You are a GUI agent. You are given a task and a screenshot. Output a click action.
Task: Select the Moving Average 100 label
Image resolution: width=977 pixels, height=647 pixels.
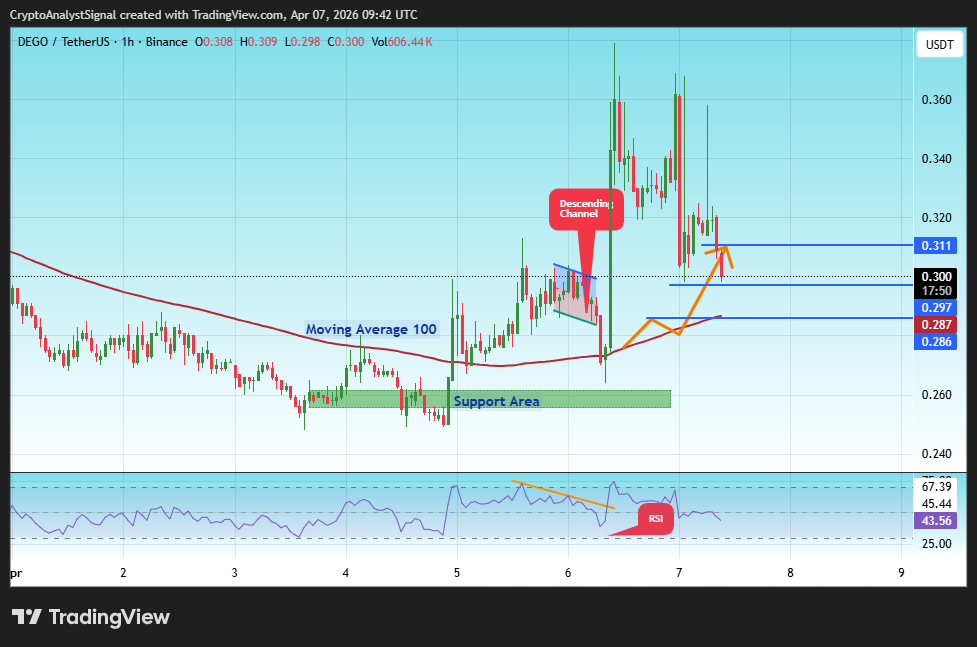[x=371, y=329]
